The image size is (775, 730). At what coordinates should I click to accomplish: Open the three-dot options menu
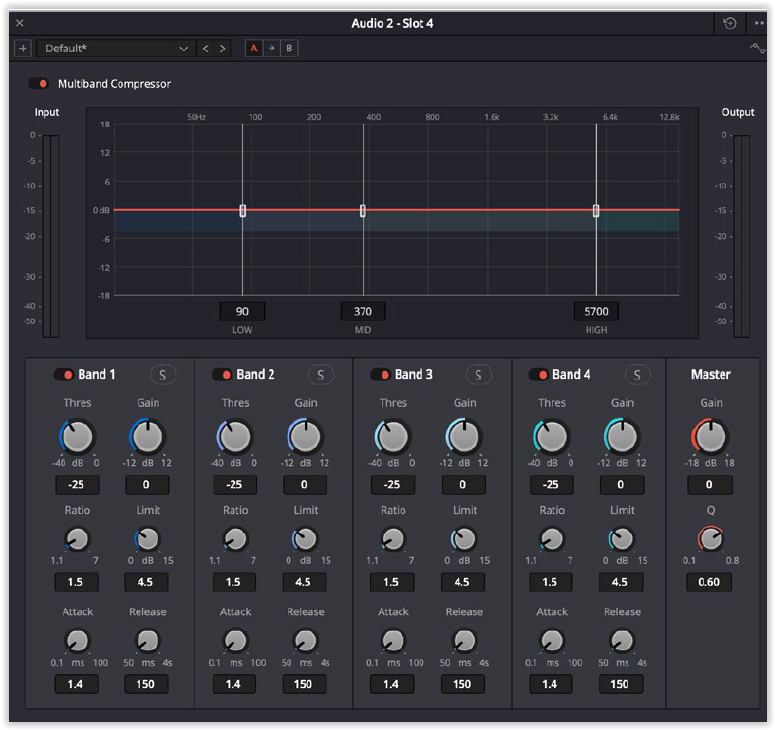pos(759,23)
